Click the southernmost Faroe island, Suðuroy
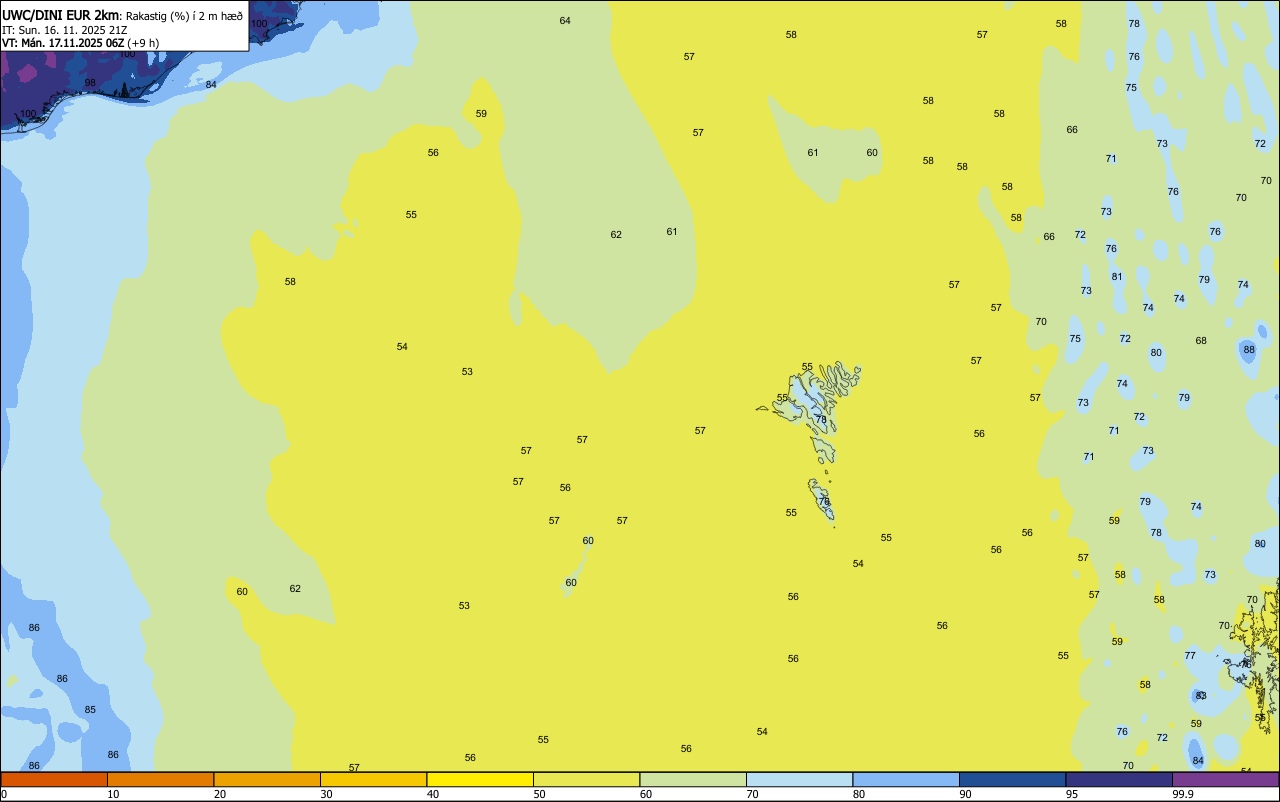Image resolution: width=1280 pixels, height=802 pixels. pos(822,500)
